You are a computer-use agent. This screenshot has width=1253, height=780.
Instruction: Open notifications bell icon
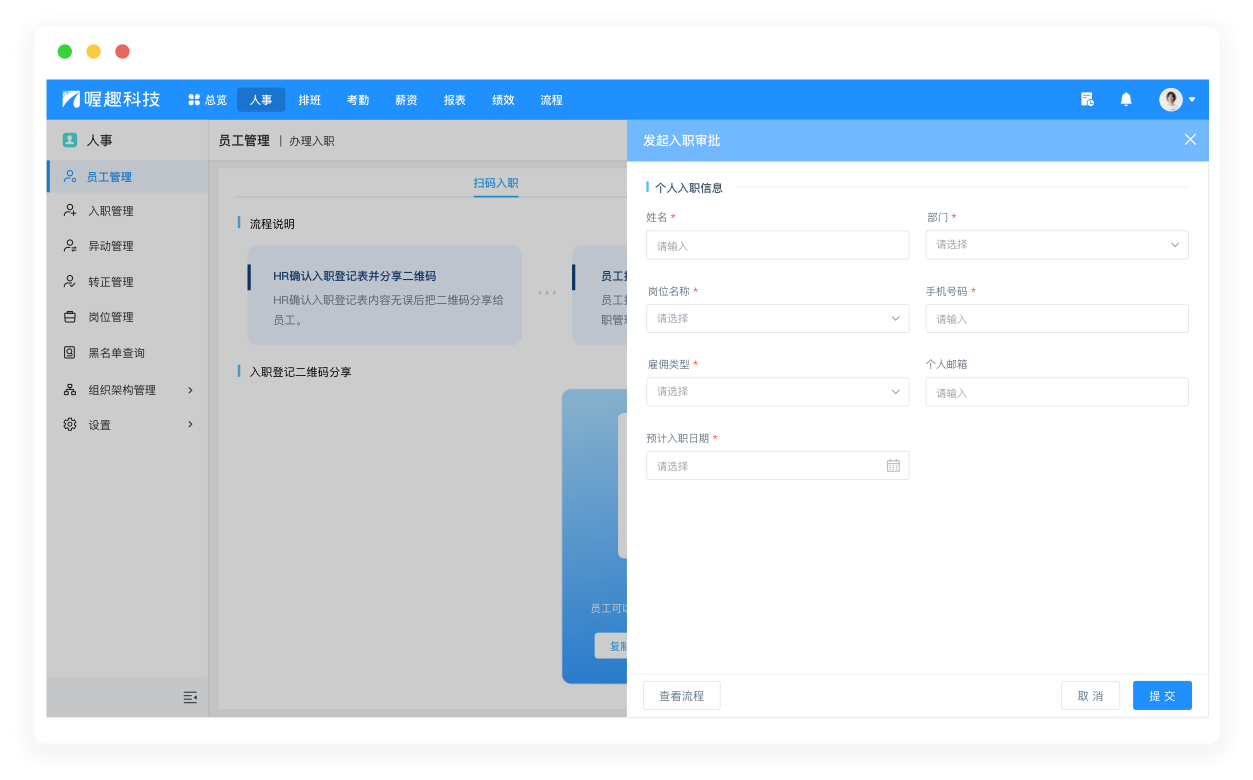pyautogui.click(x=1126, y=99)
